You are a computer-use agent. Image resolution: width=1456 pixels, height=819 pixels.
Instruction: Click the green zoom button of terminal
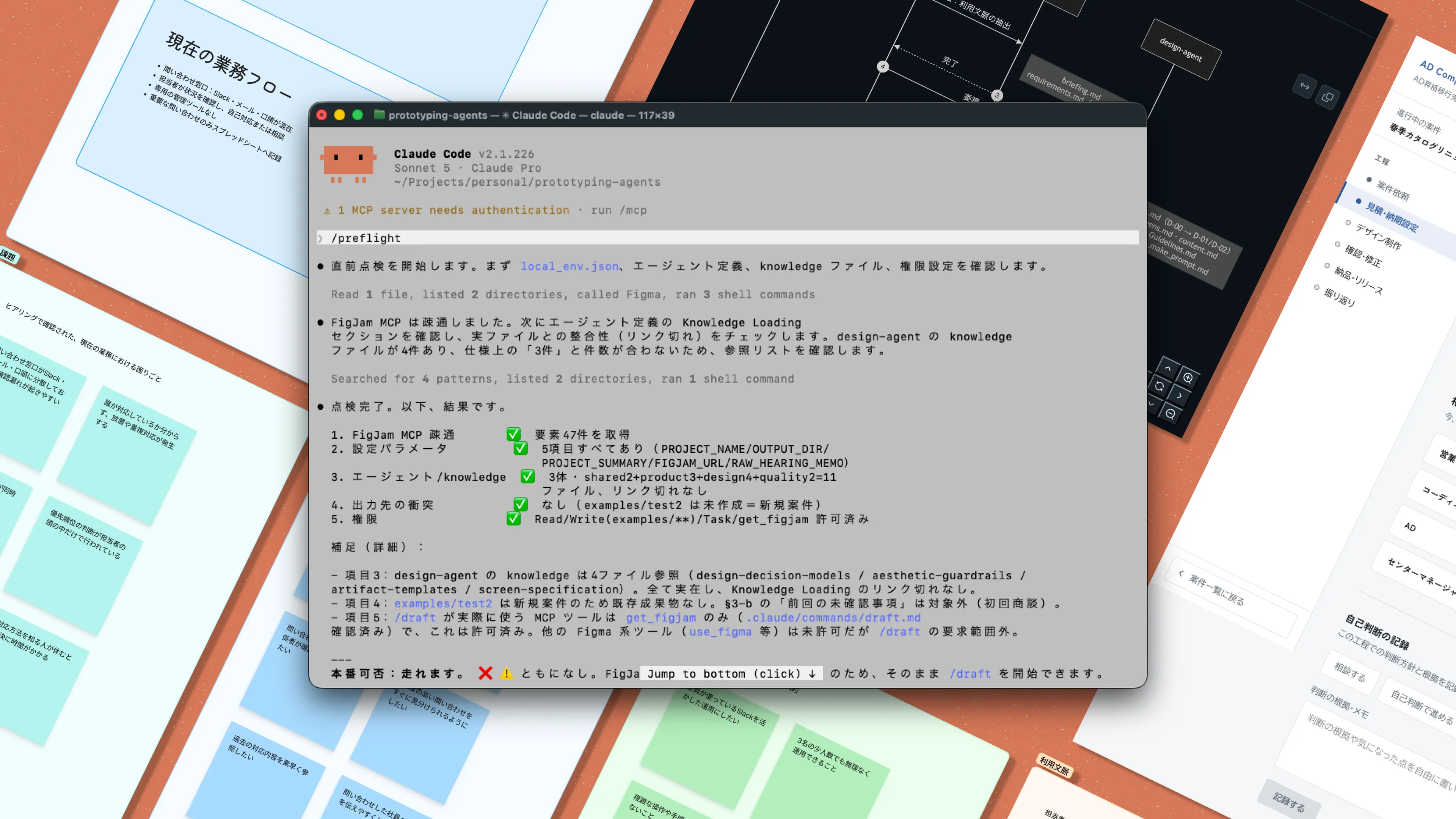tap(357, 115)
